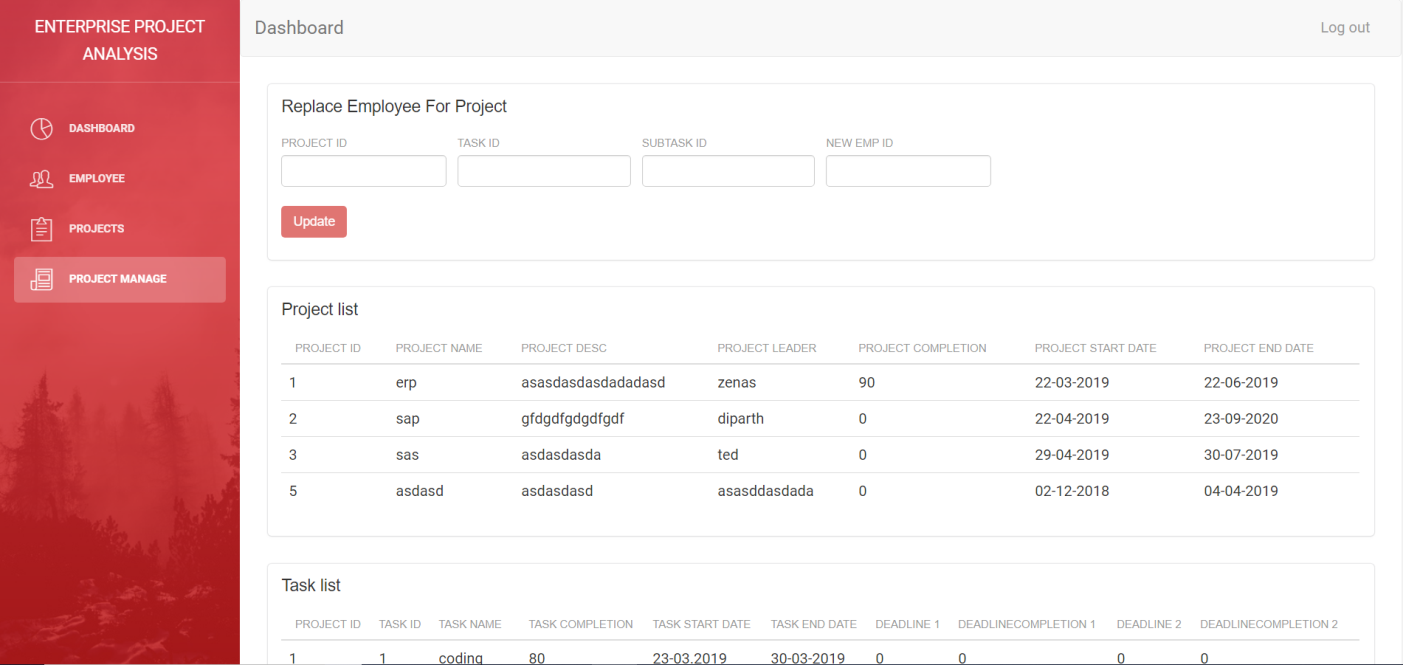Select project name 'erp' cell
Viewport: 1403px width, 665px height.
[406, 383]
